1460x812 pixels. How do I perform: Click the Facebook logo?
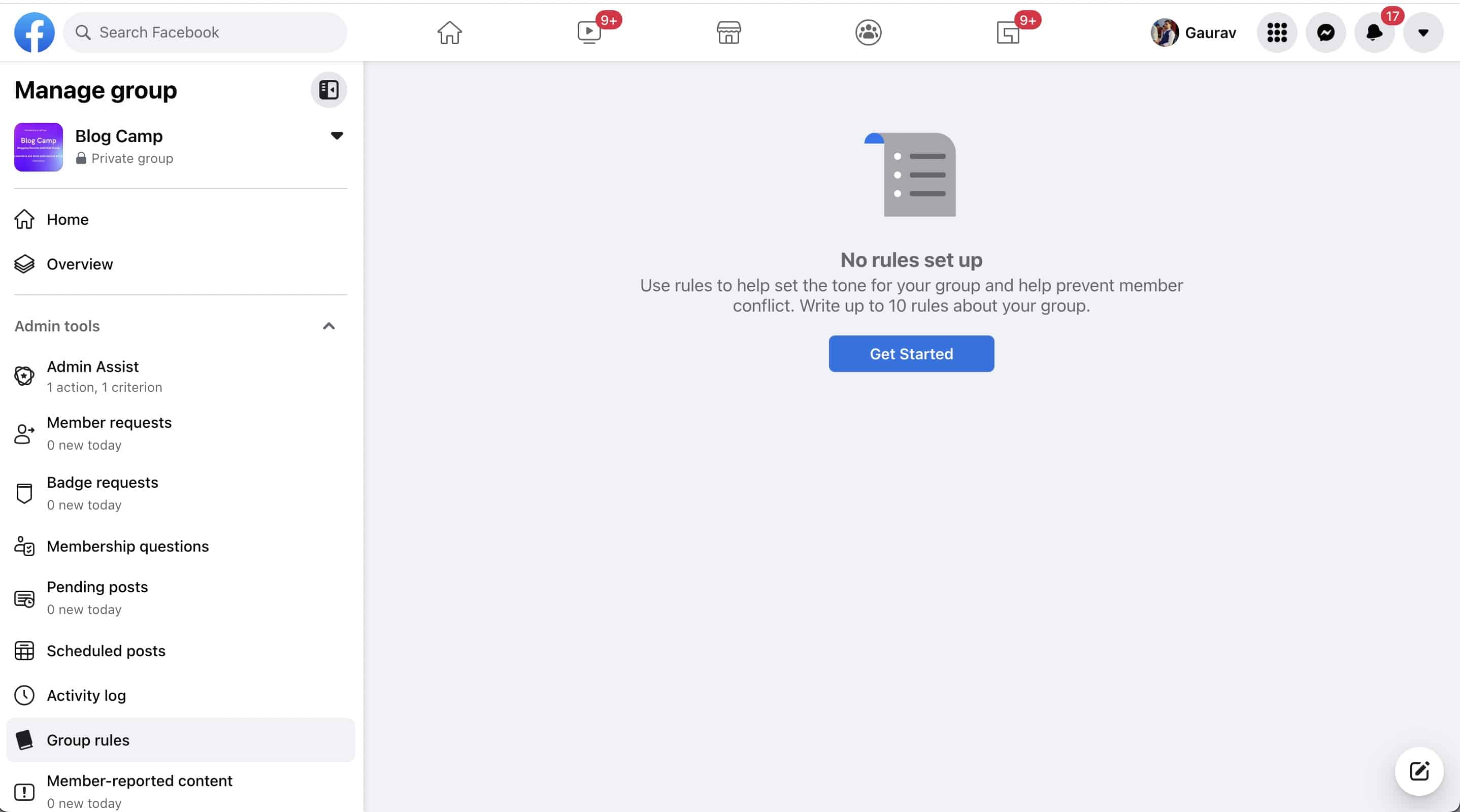34,32
